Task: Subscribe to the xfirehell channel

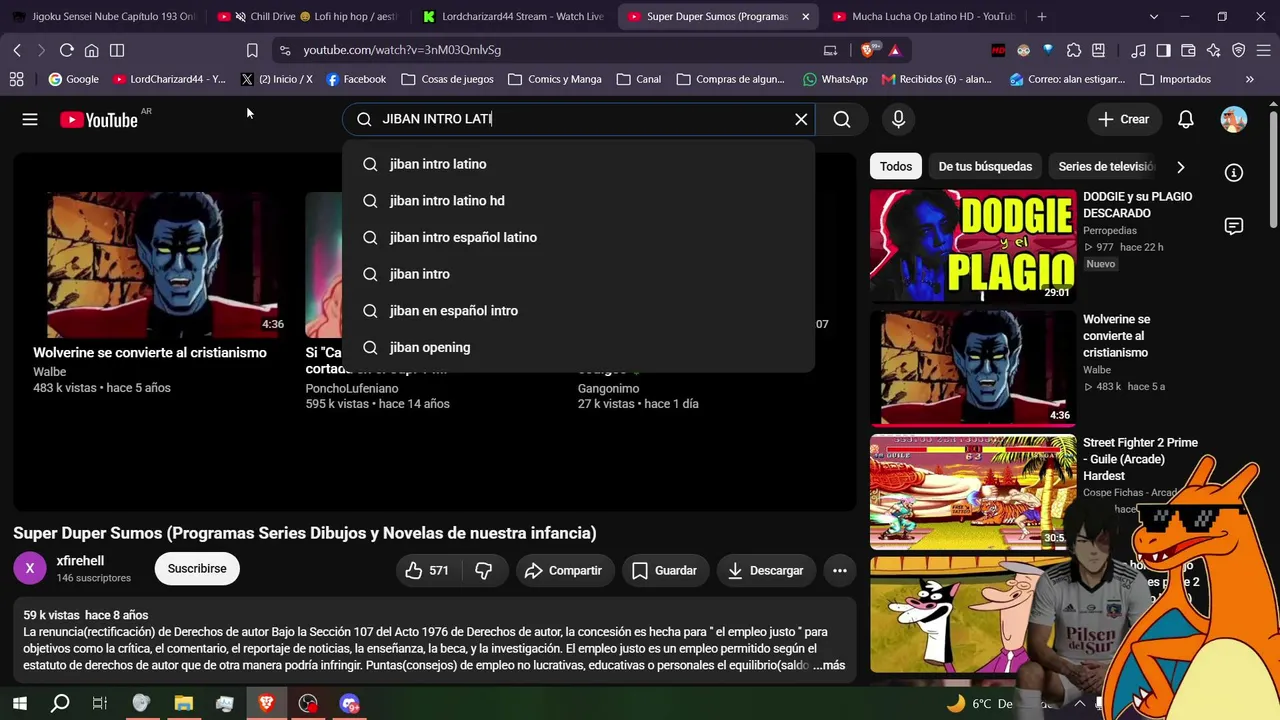Action: pyautogui.click(x=197, y=569)
